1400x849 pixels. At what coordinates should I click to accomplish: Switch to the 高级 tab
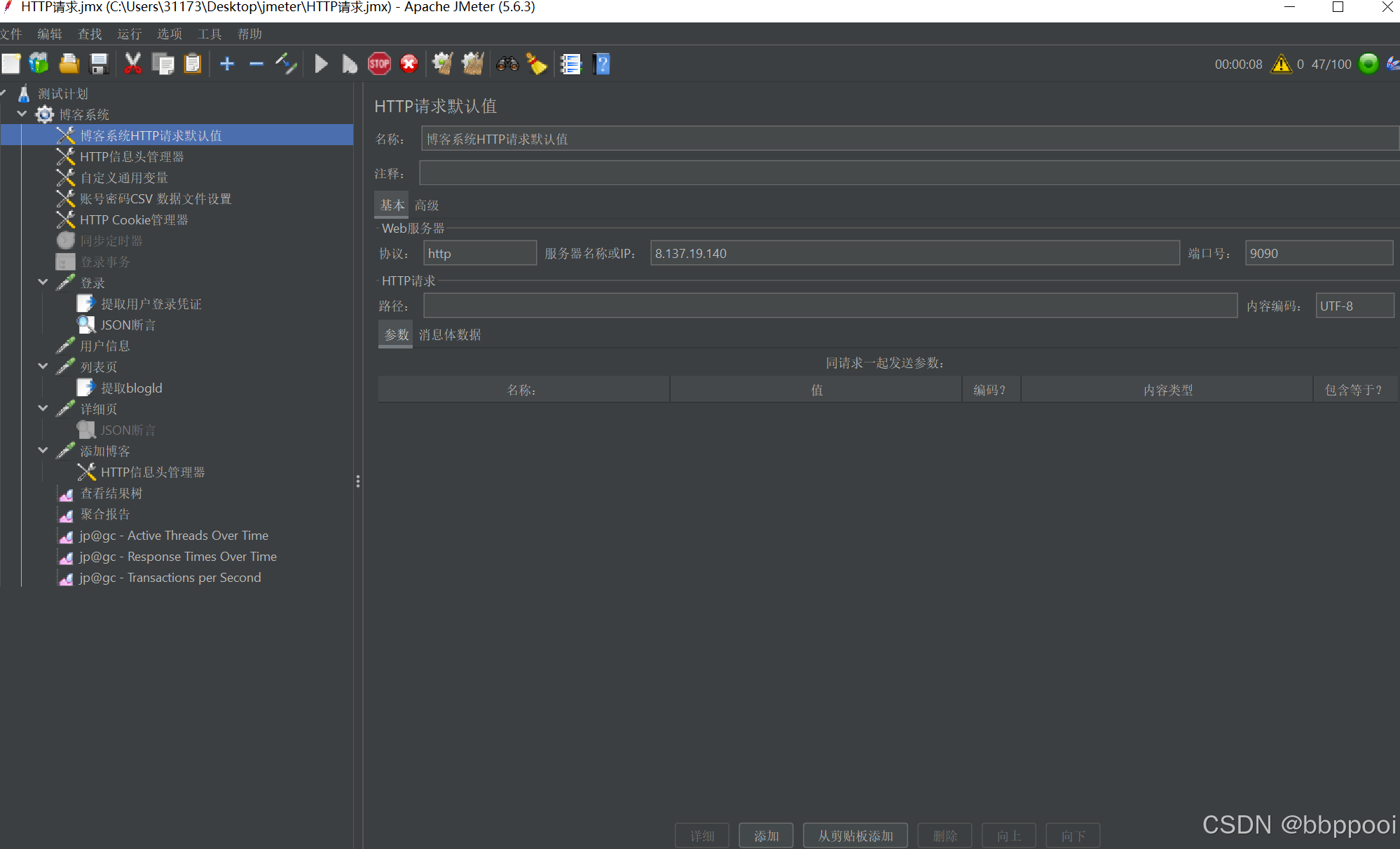426,205
